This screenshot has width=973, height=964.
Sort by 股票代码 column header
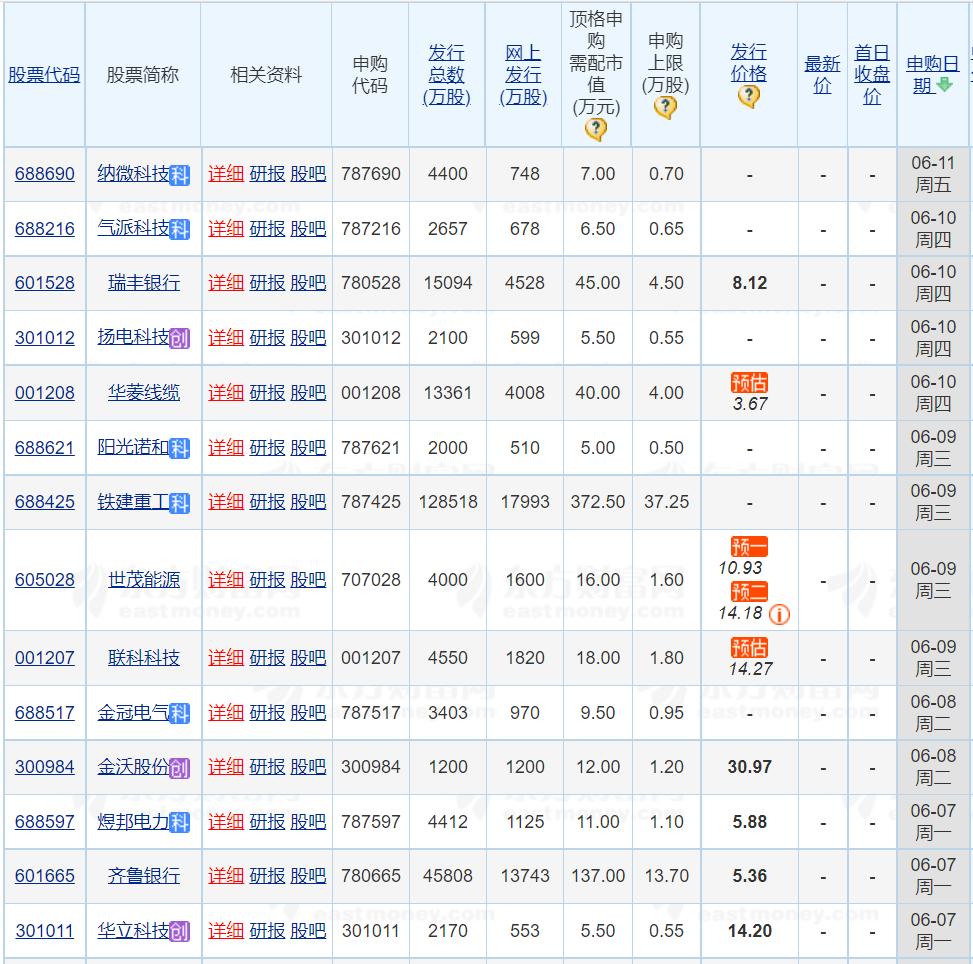coord(44,75)
